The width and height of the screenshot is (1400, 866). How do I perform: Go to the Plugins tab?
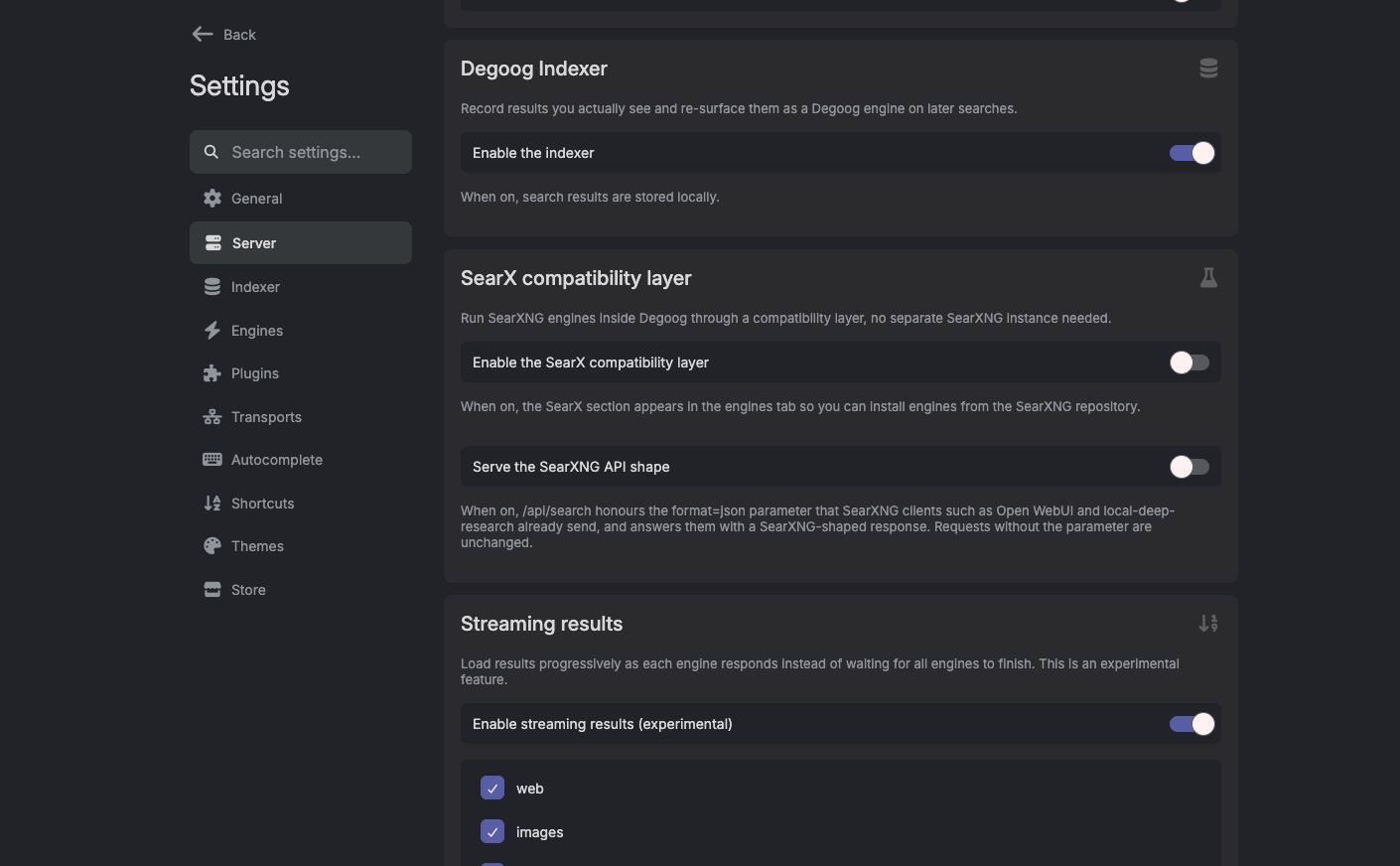[301, 373]
